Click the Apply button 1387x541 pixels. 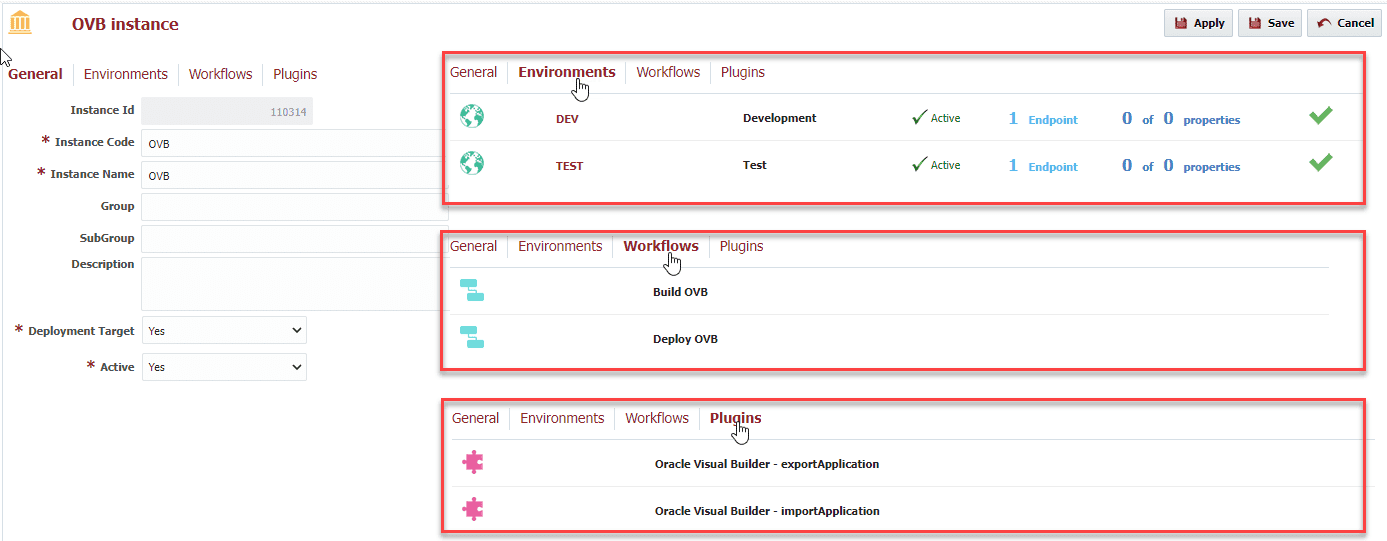point(1198,23)
